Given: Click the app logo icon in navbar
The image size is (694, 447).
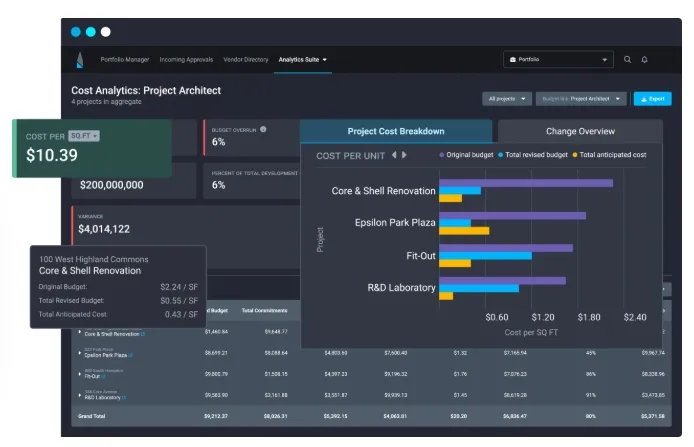Looking at the screenshot, I should coord(80,60).
